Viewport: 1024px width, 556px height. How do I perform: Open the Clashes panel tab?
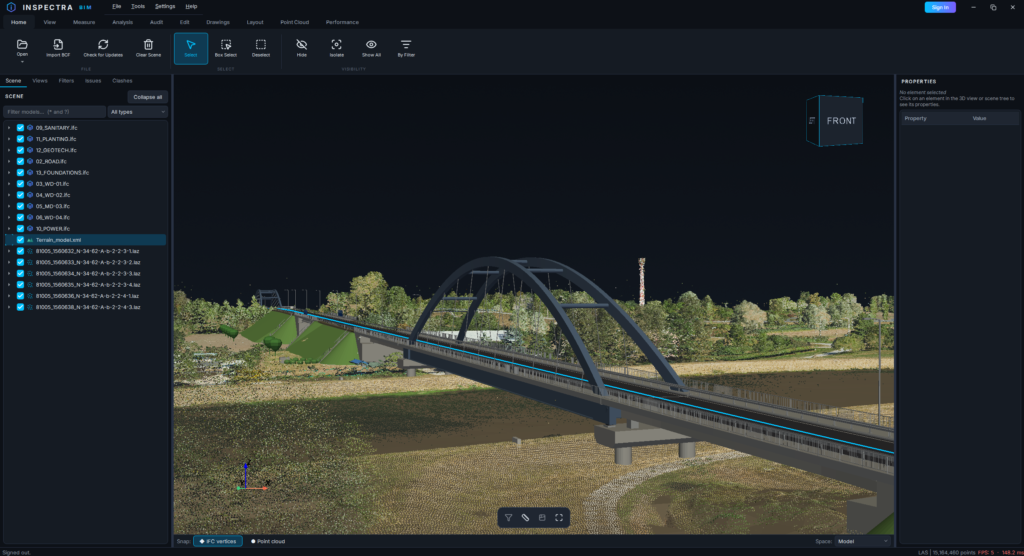[x=122, y=81]
